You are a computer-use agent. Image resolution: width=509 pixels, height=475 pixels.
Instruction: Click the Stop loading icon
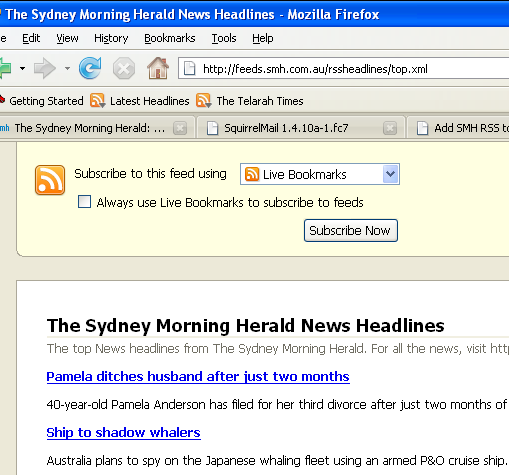click(124, 68)
